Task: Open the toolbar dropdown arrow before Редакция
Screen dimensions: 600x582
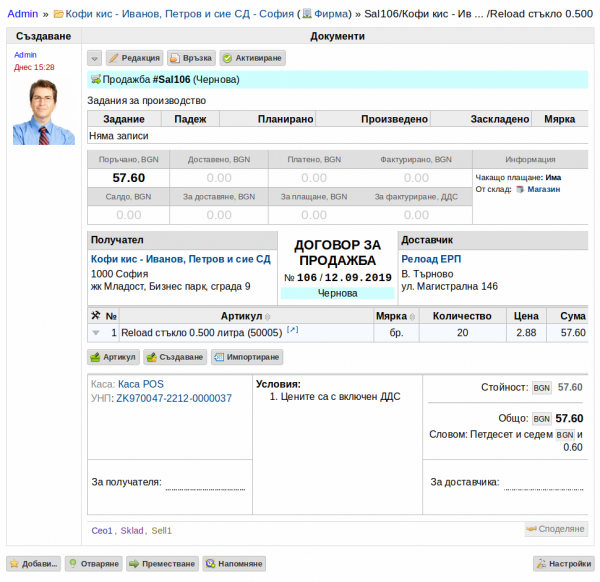Action: coord(94,58)
